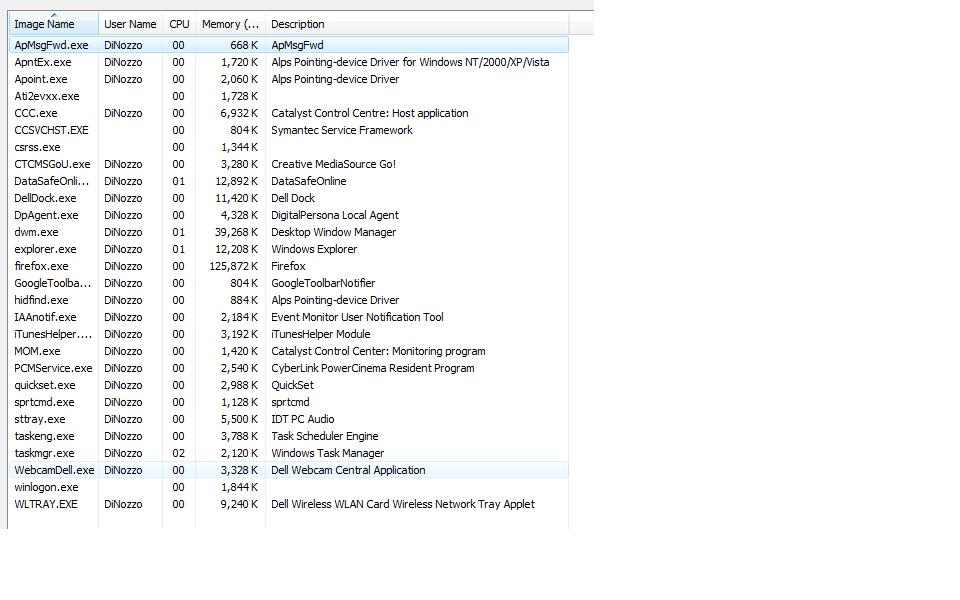This screenshot has height=600, width=960.
Task: Click the csrss.exe process row
Action: tap(37, 147)
